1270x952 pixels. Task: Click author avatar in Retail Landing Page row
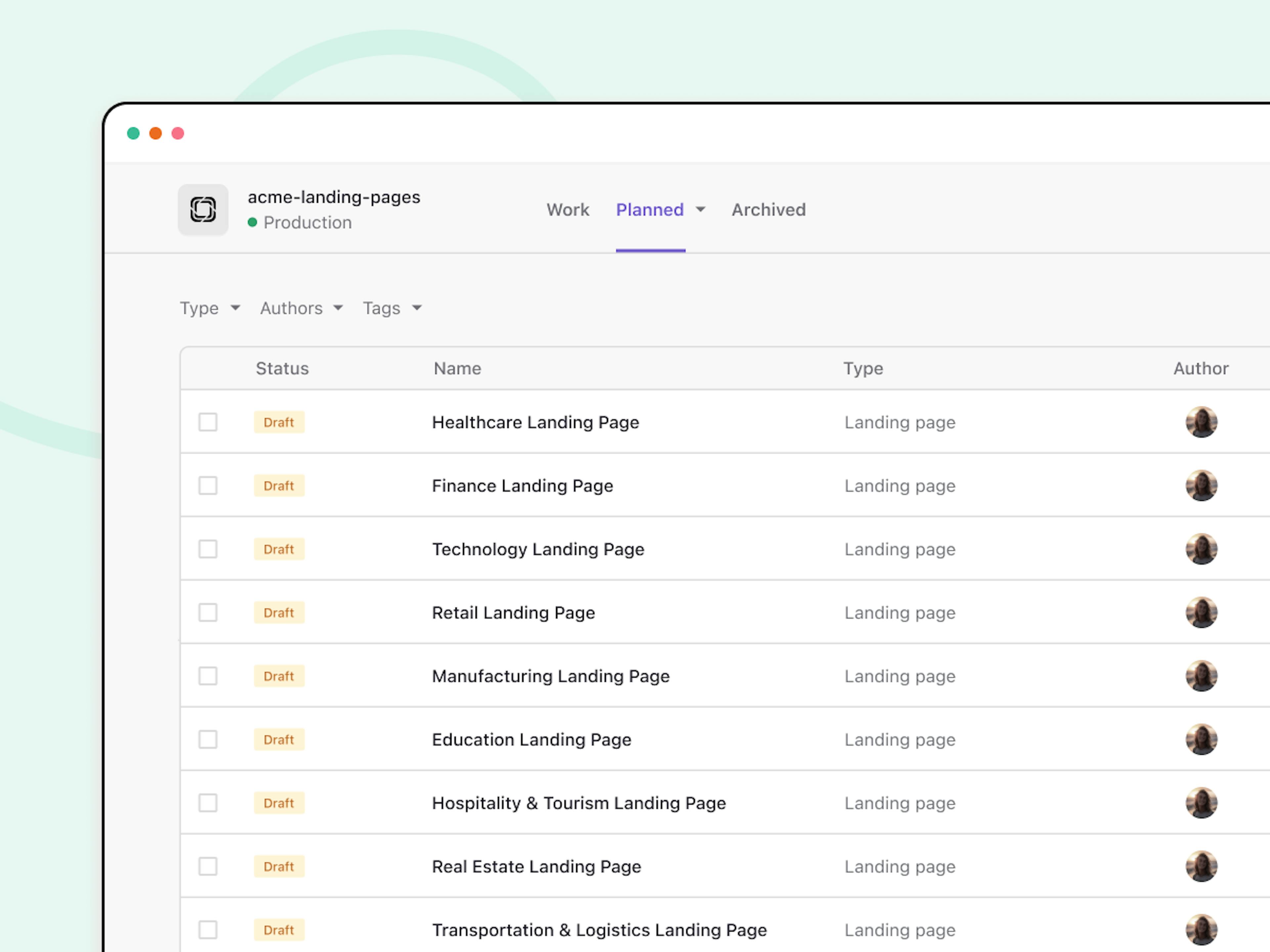point(1201,613)
